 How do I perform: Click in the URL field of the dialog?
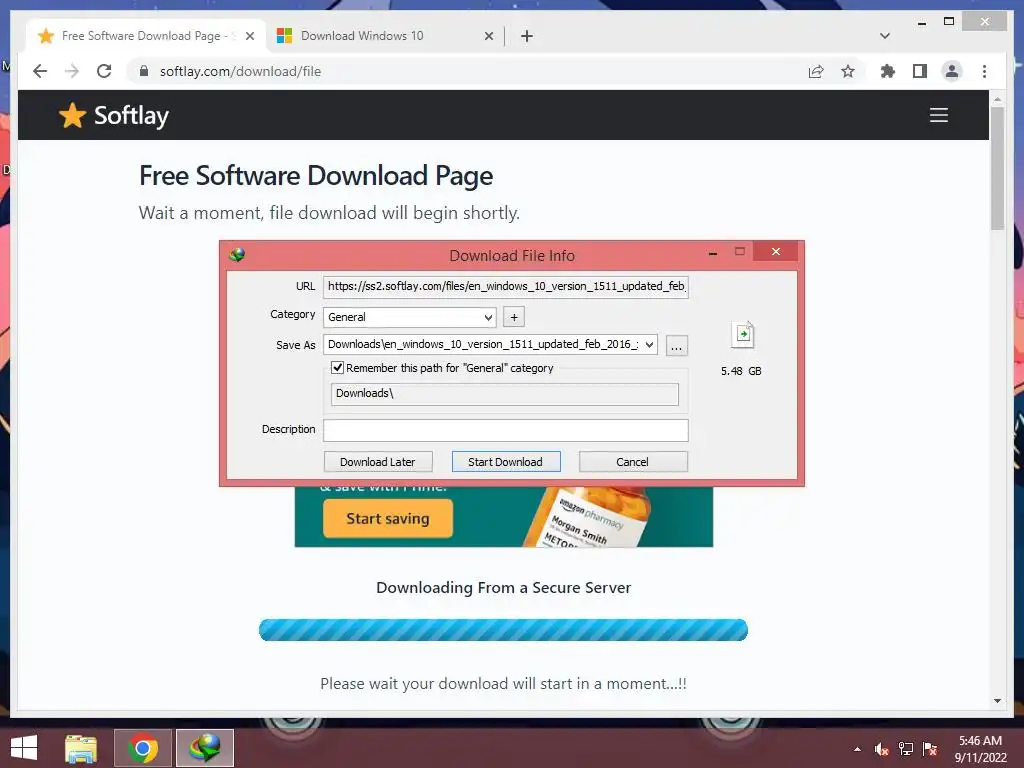click(505, 286)
